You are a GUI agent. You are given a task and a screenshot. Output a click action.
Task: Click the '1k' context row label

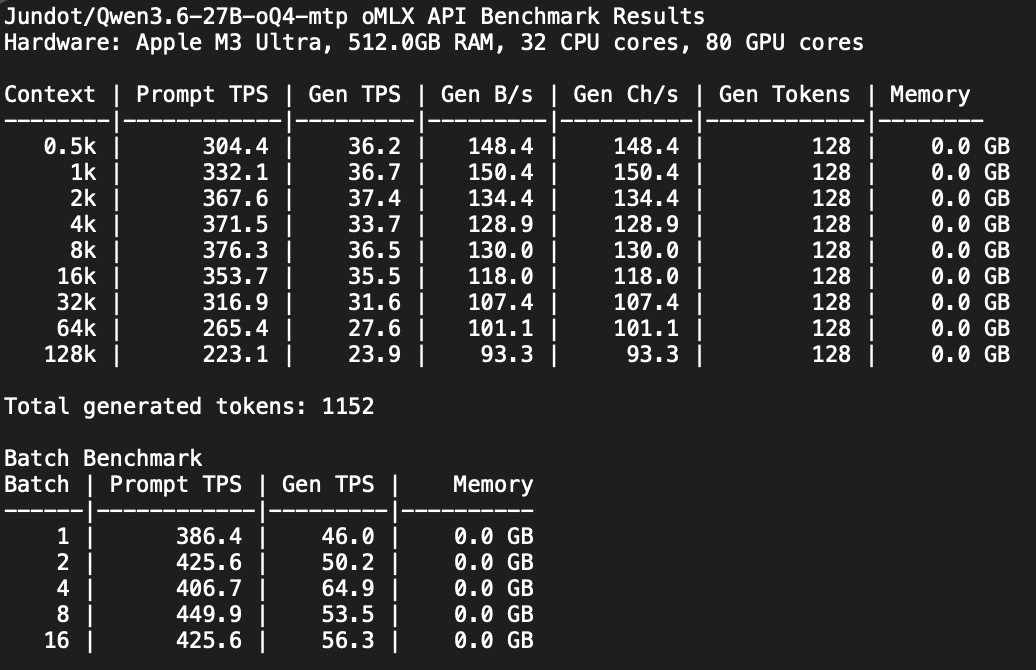(x=83, y=172)
